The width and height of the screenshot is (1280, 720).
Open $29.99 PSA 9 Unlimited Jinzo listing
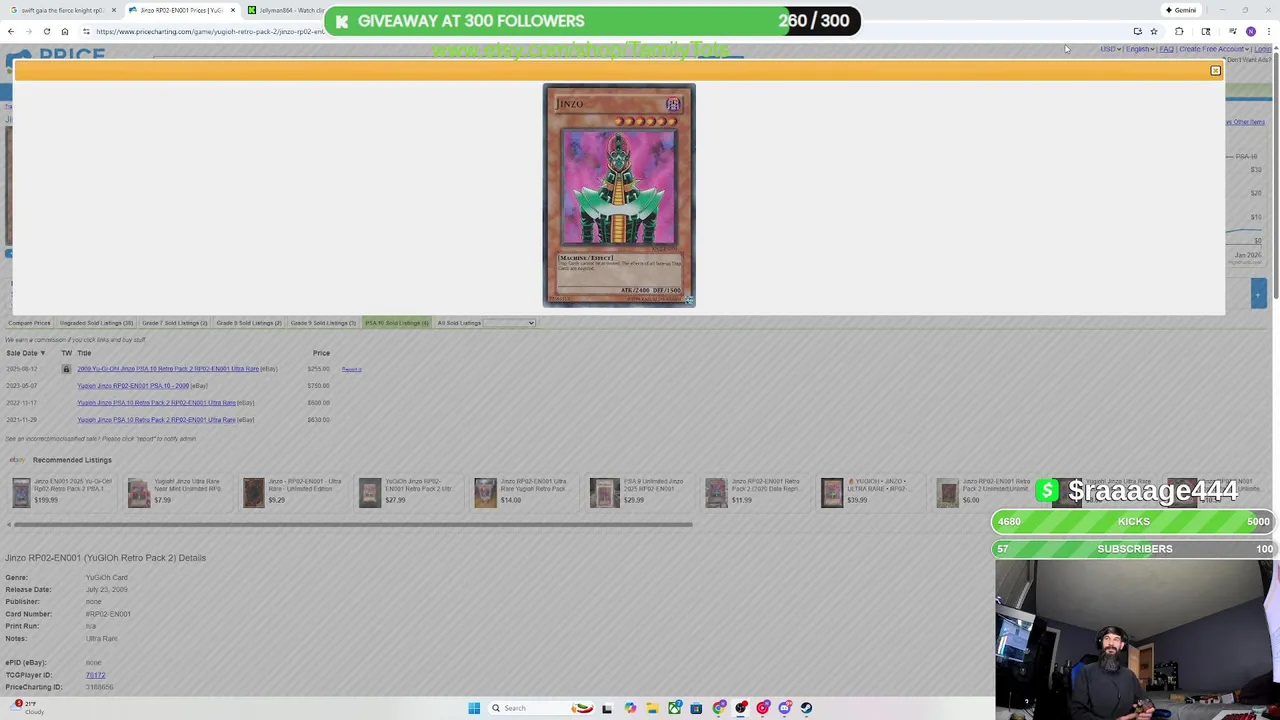[641, 491]
